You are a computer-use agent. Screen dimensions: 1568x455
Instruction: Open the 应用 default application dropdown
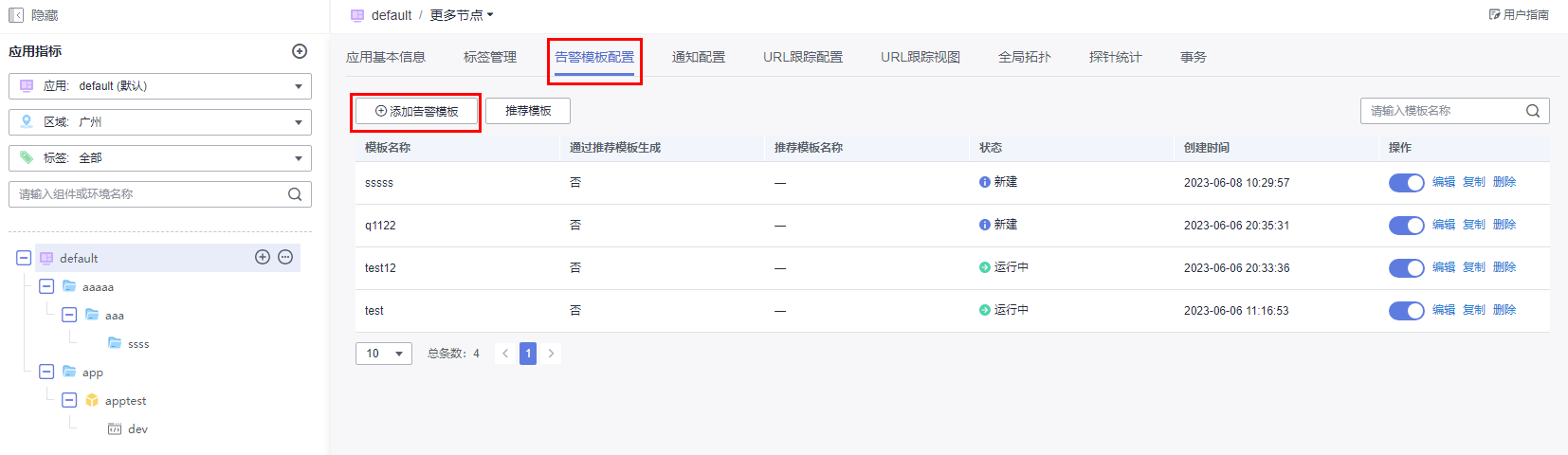pos(160,86)
